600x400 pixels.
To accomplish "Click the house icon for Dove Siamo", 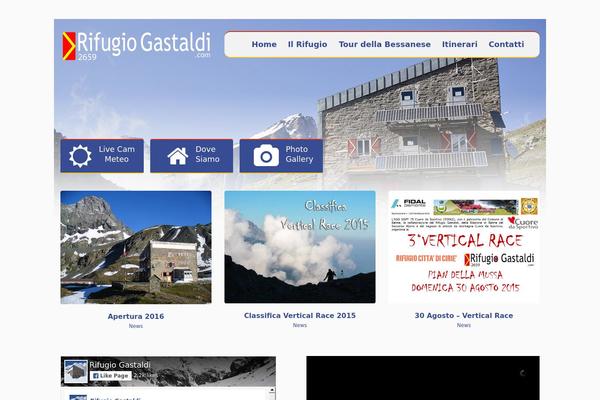I will click(178, 156).
